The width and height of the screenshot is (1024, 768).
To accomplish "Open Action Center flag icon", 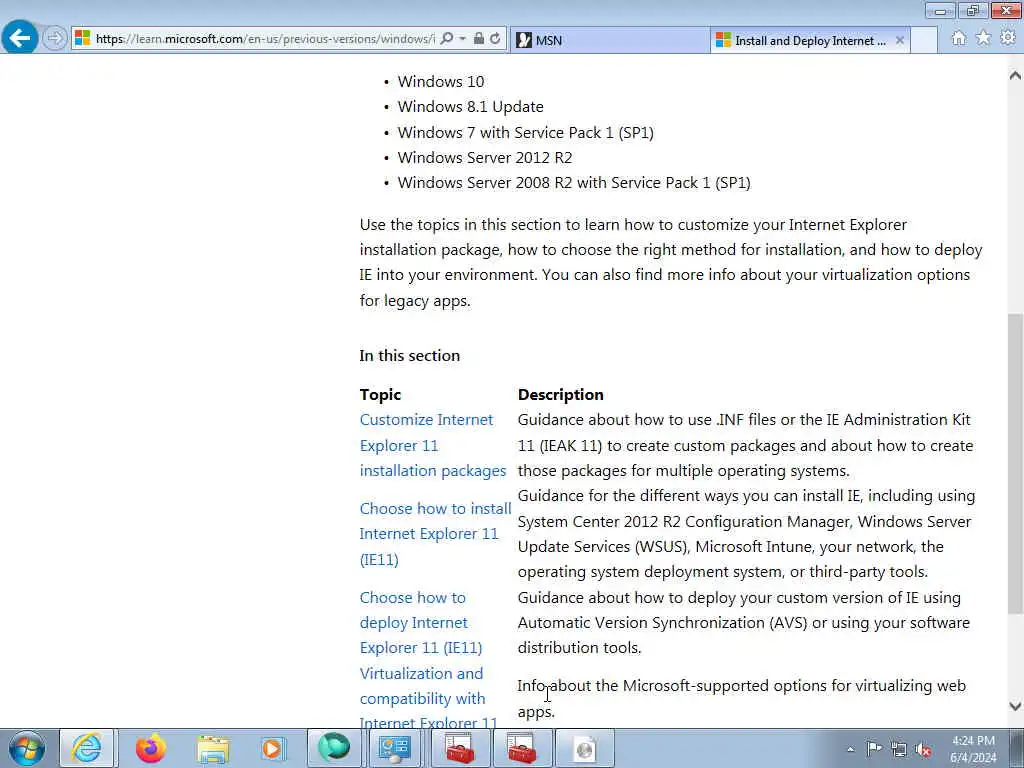I will 874,749.
